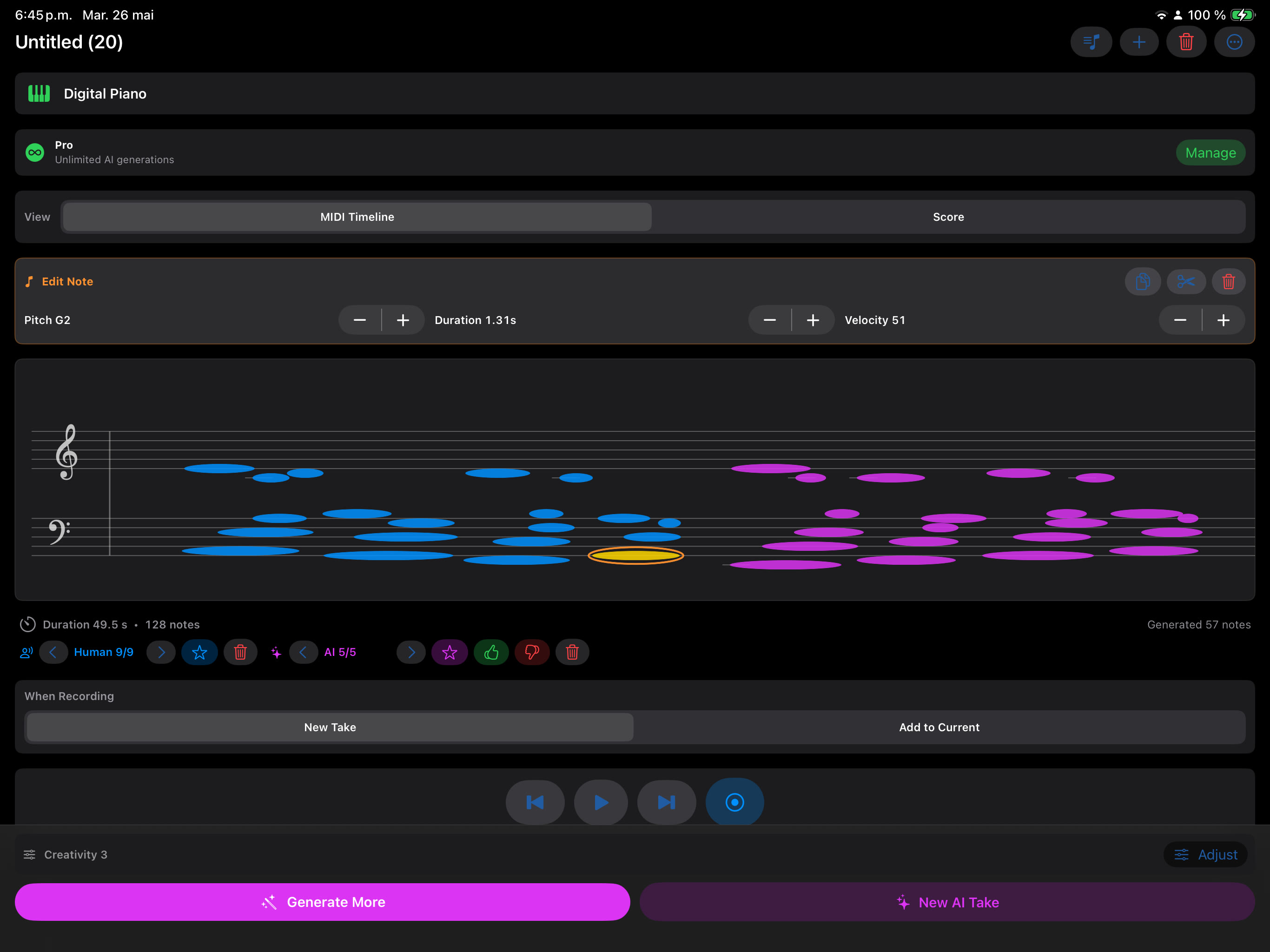
Task: Tap the Human performer icon
Action: point(26,652)
